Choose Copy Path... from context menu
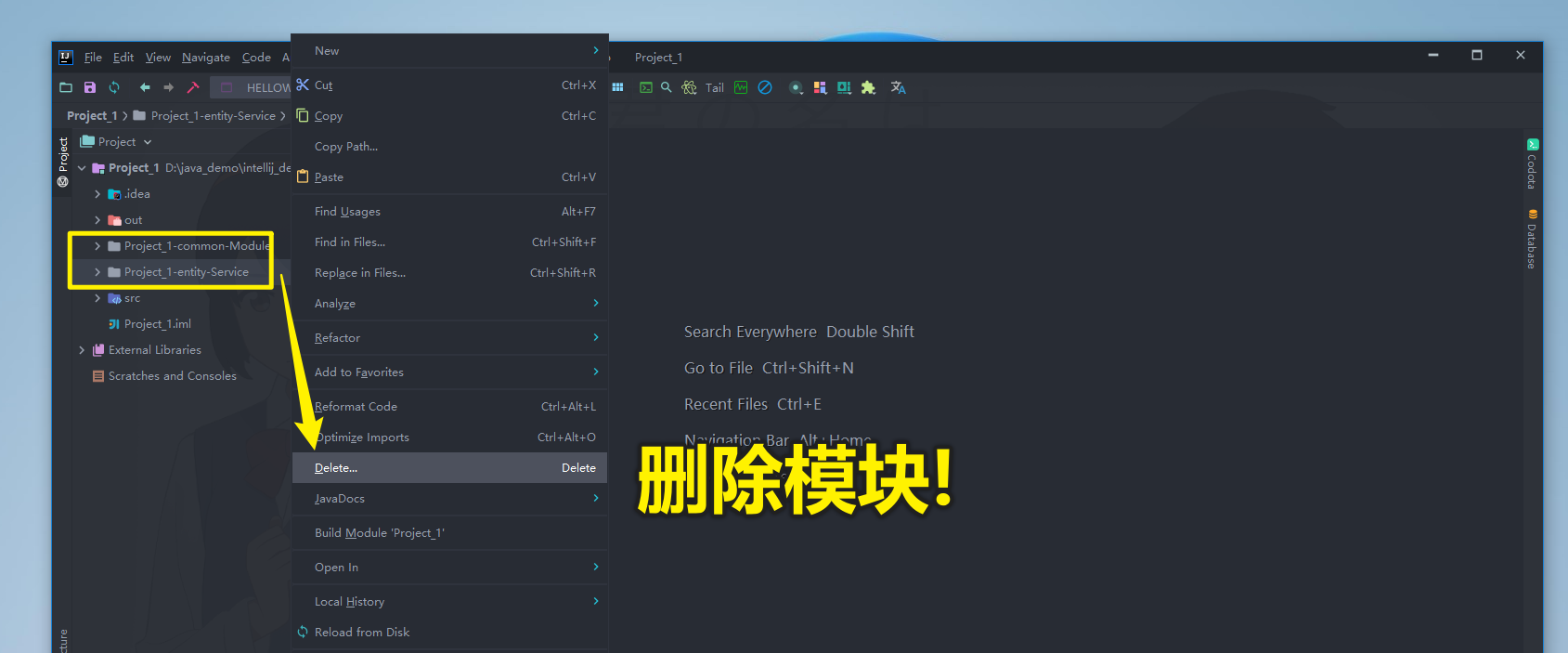This screenshot has width=1568, height=653. point(450,147)
